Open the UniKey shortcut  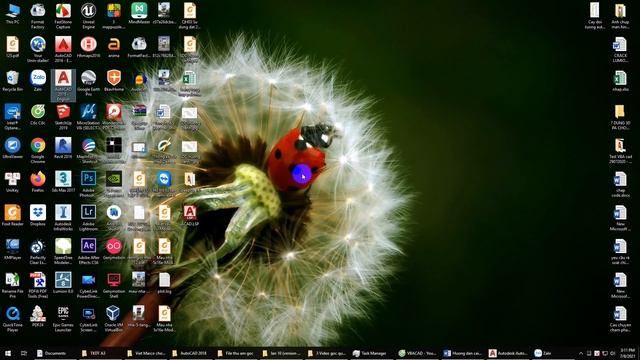13,182
